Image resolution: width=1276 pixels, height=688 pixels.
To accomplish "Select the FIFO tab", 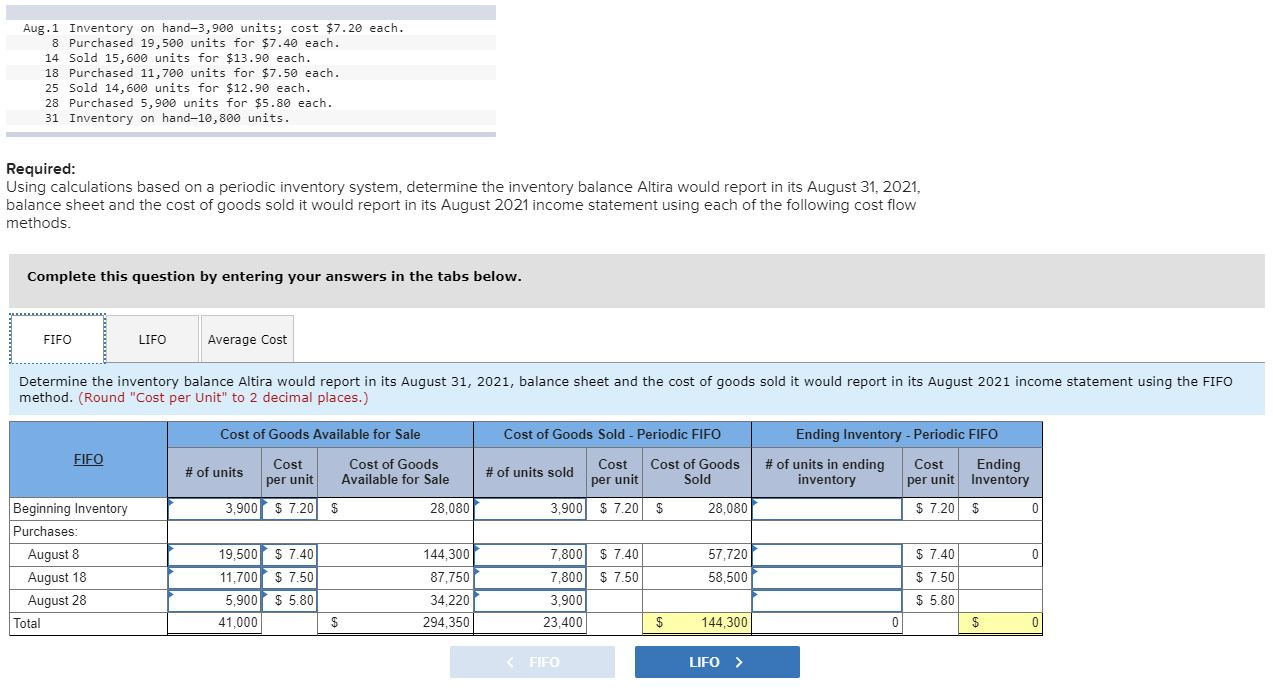I will click(x=56, y=338).
